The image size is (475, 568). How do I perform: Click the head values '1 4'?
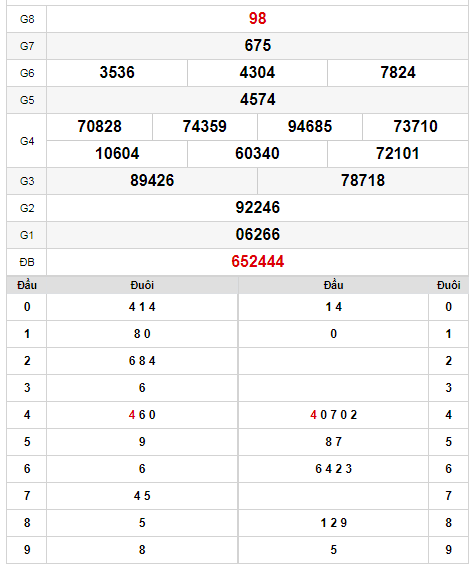333,307
